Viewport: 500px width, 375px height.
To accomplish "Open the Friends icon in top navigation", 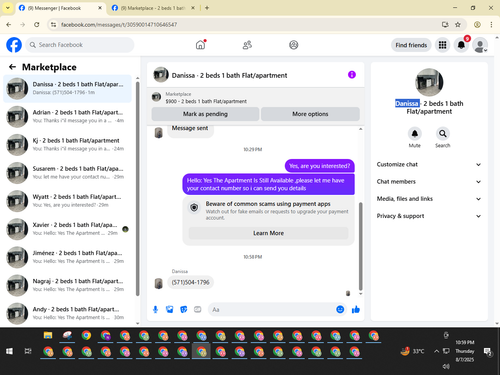I will point(247,45).
